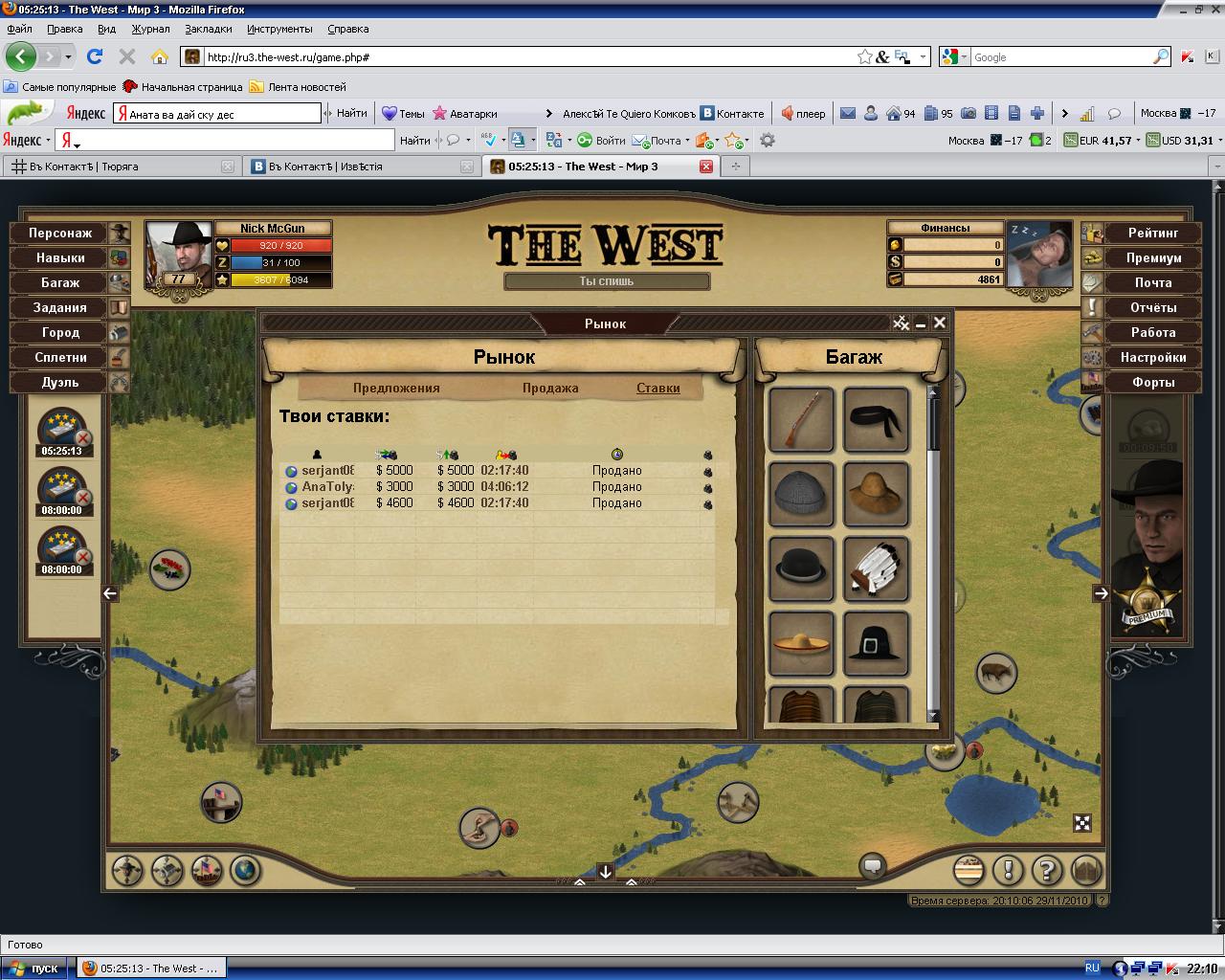Close all game windows with double-X icon
The image size is (1225, 980).
click(901, 323)
